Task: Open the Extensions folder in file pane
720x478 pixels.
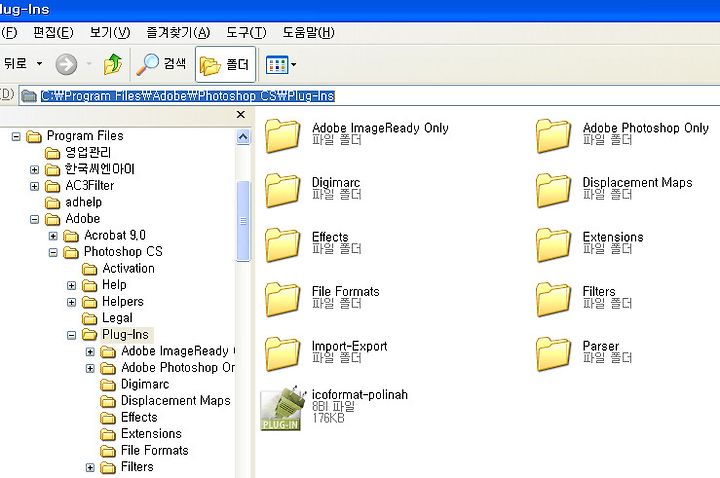Action: coord(553,245)
